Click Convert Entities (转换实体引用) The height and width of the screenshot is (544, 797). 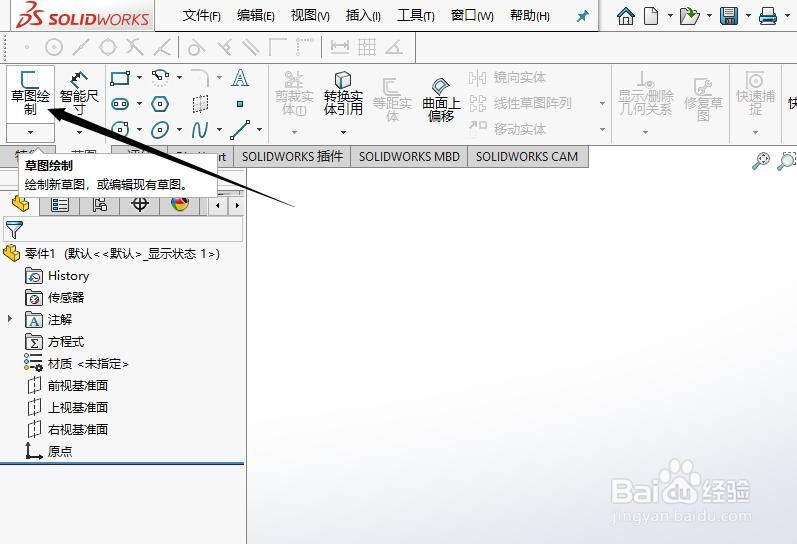pyautogui.click(x=343, y=94)
